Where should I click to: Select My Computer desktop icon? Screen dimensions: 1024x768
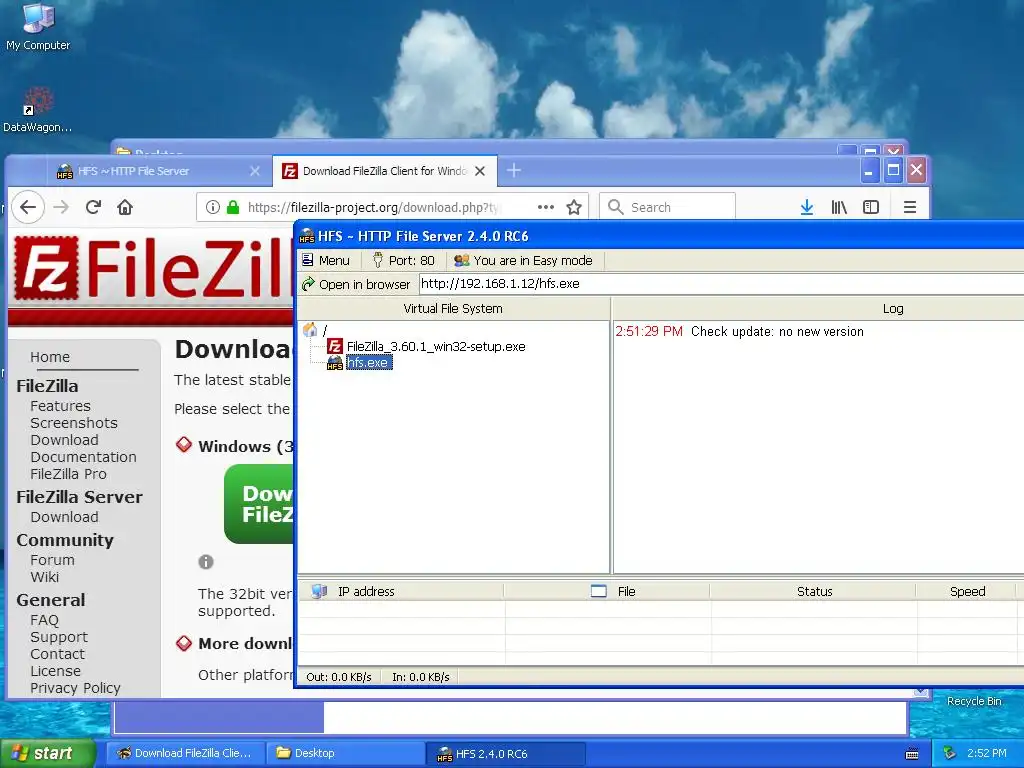pyautogui.click(x=38, y=27)
